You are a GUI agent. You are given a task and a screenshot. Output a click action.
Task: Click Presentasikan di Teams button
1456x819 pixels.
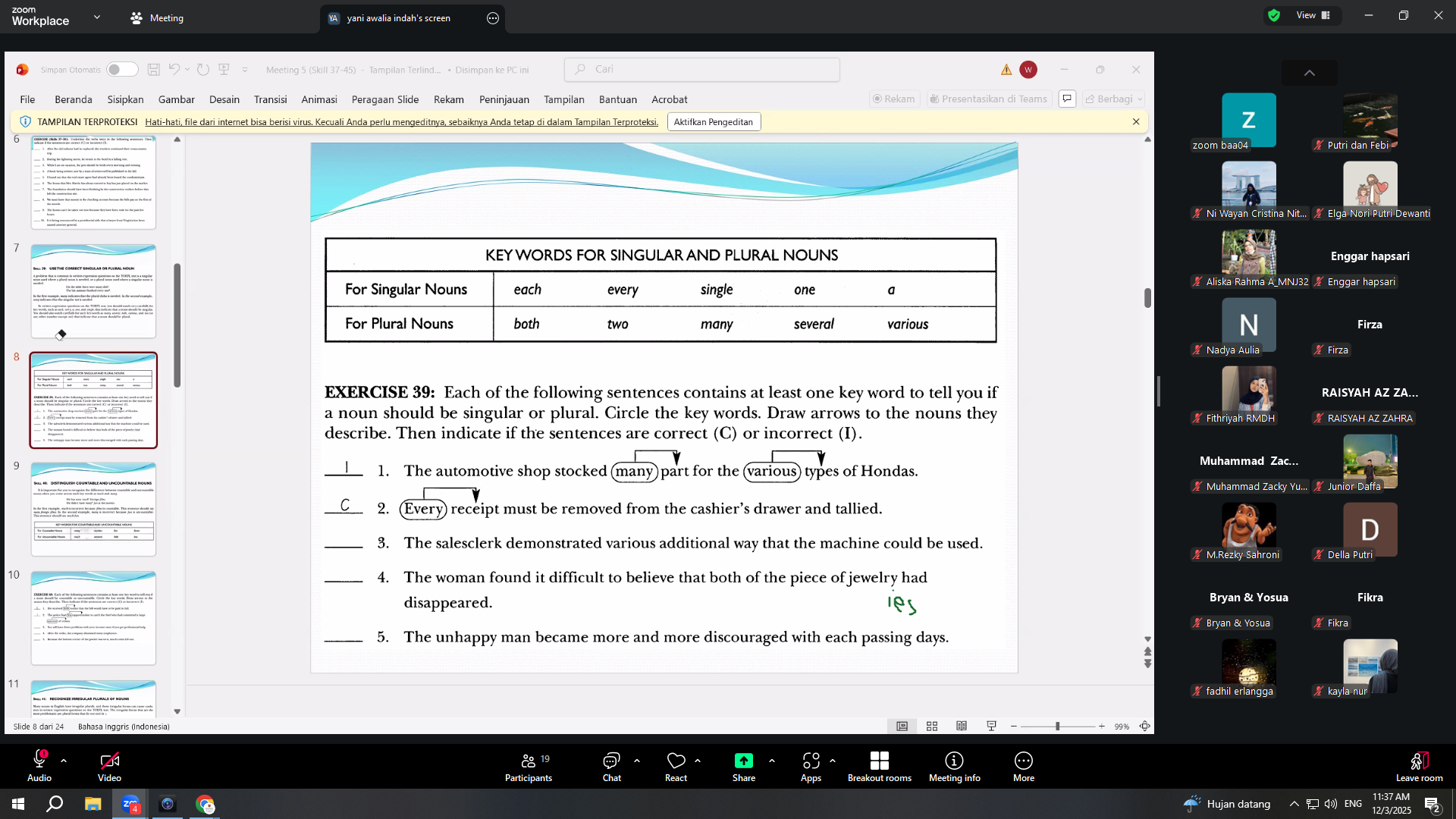pos(989,99)
